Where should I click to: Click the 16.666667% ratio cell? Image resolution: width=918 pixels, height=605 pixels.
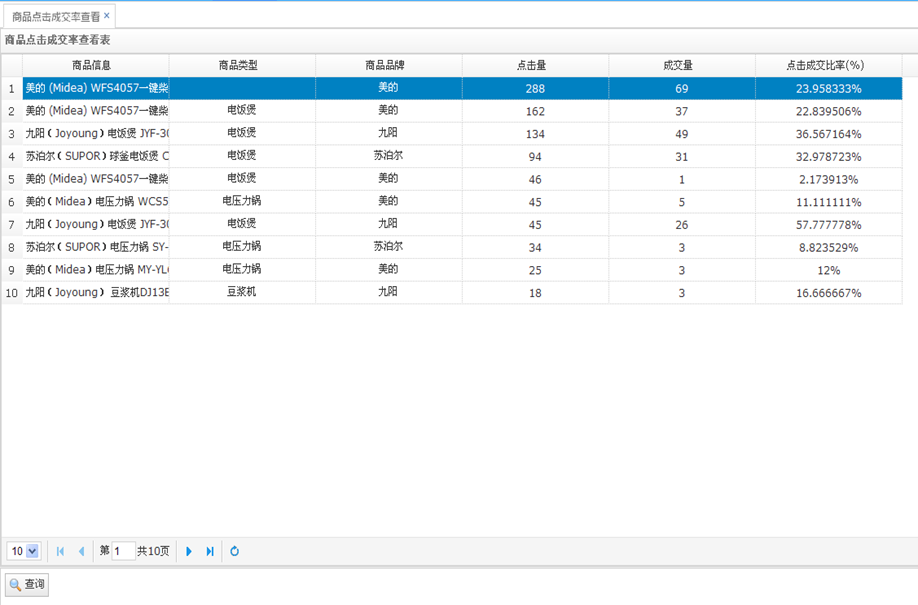[828, 292]
